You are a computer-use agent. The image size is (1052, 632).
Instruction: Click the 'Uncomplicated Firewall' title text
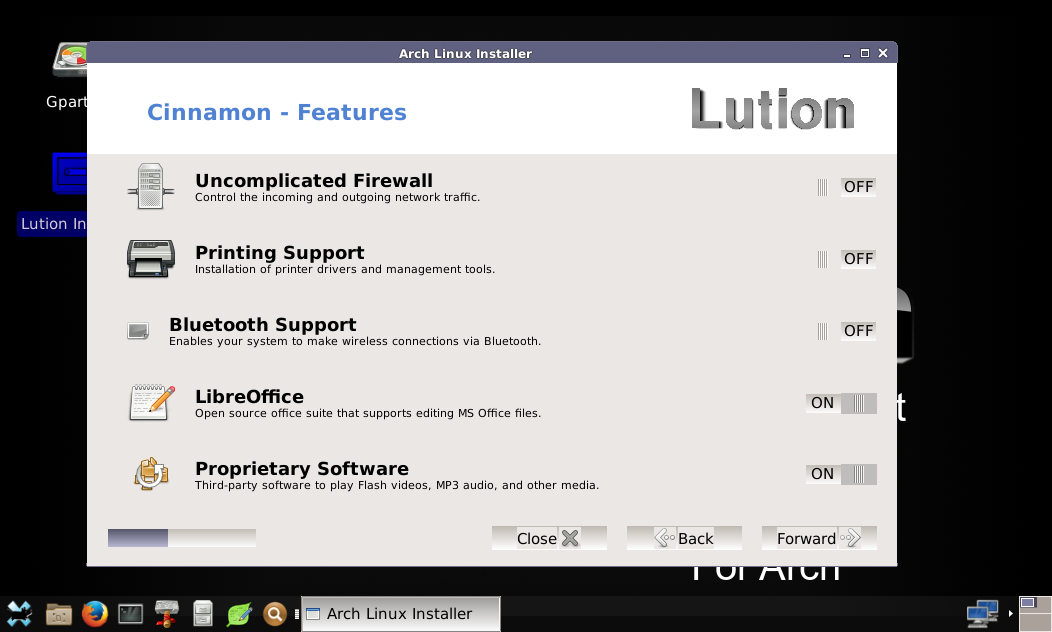click(313, 180)
